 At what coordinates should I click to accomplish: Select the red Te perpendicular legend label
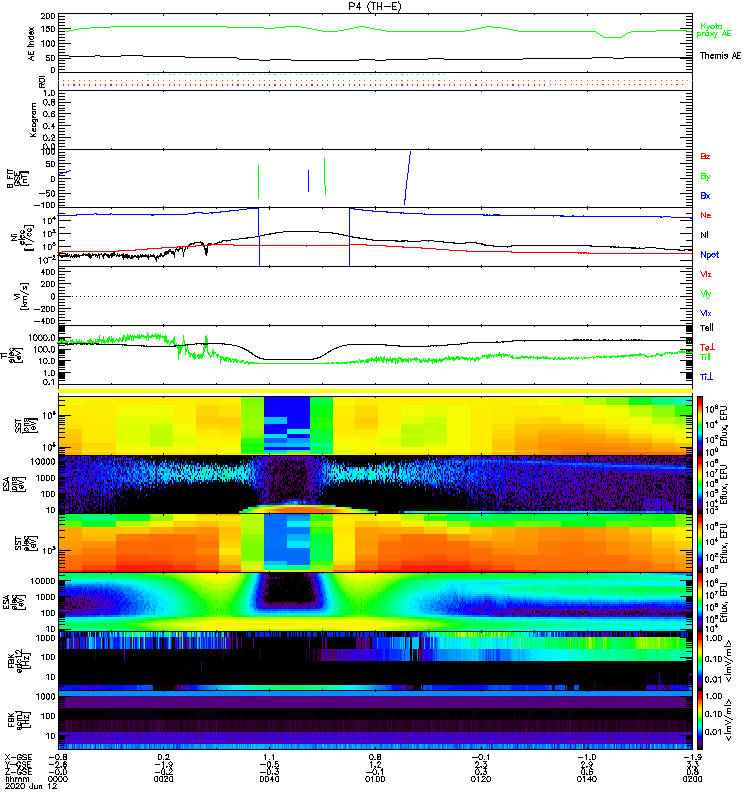click(707, 347)
